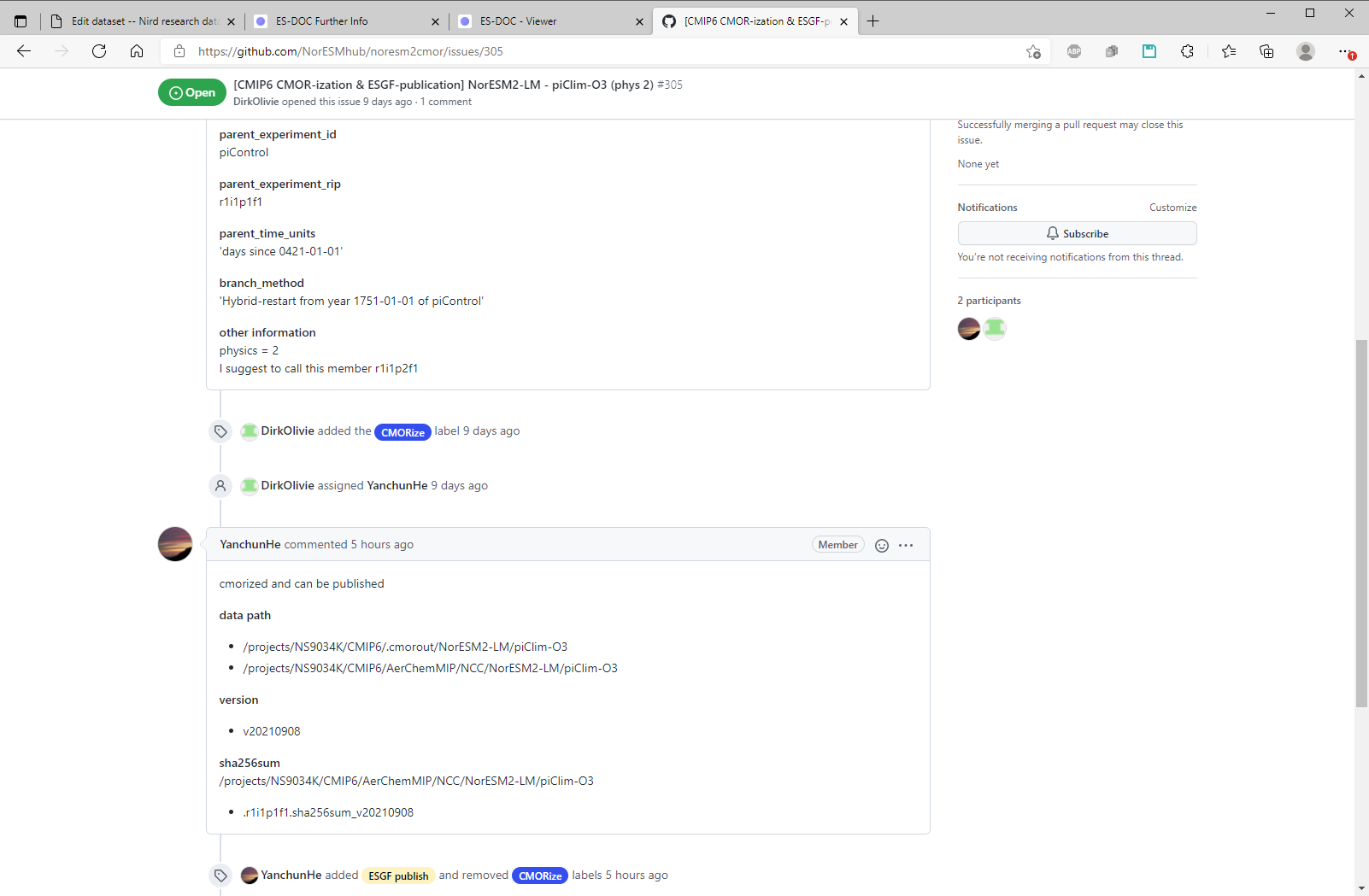Close the ES-DOC Viewer tab

639,21
